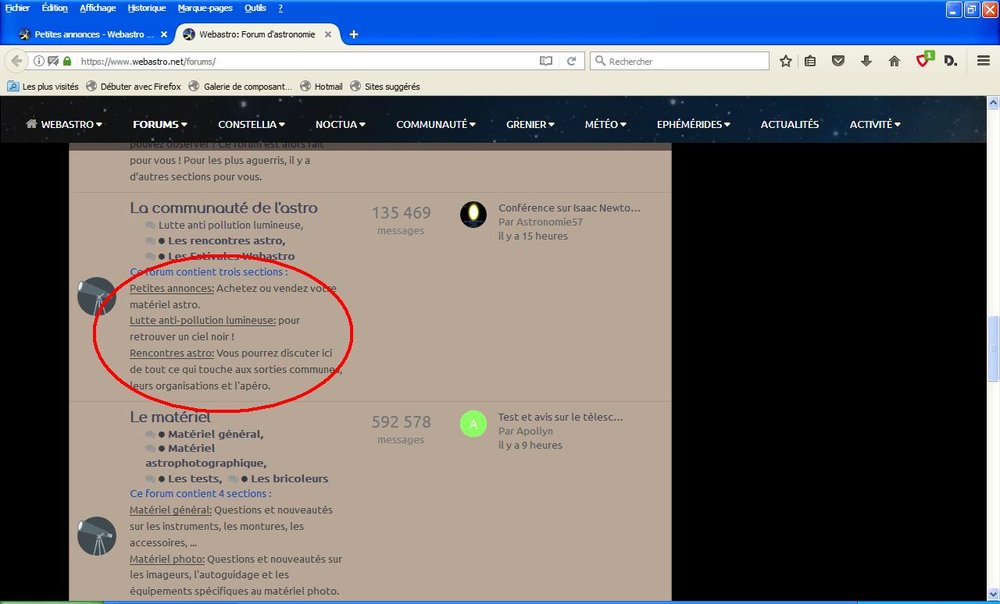The width and height of the screenshot is (1000, 604).
Task: Open Les tests subforum link
Action: [195, 478]
